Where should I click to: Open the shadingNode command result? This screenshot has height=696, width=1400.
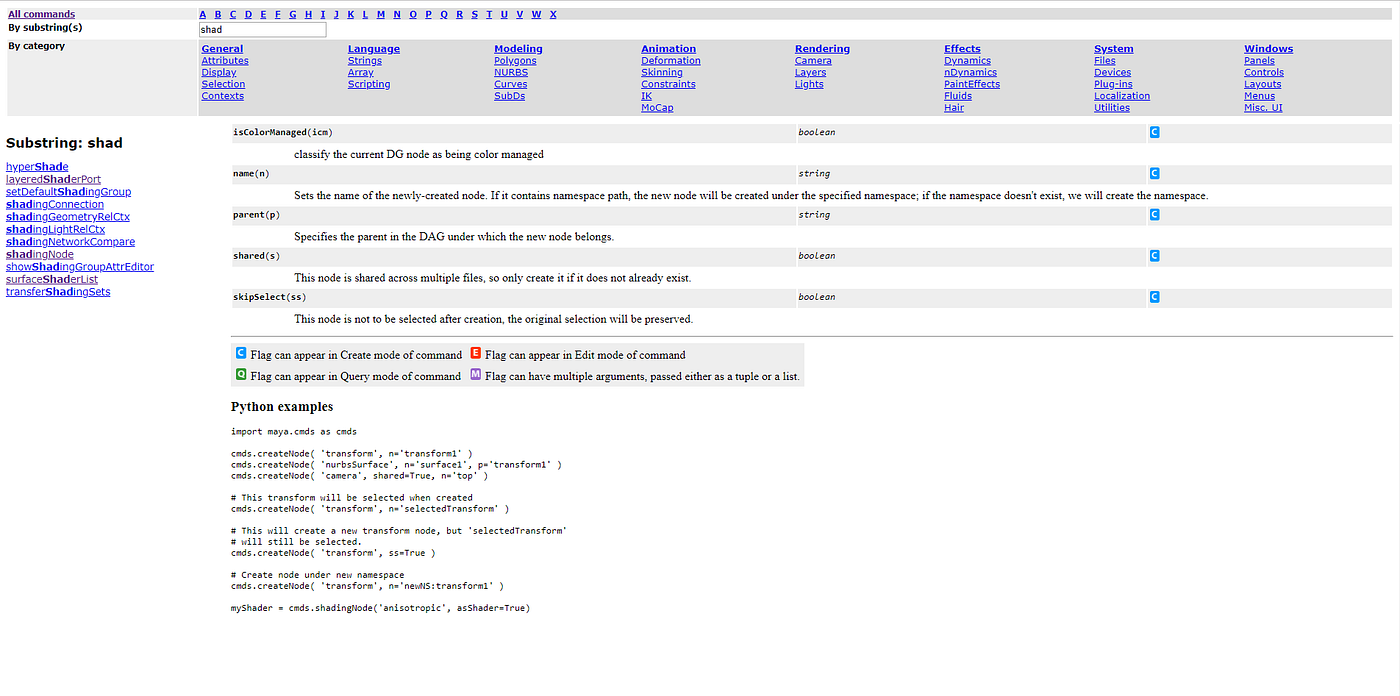[40, 254]
